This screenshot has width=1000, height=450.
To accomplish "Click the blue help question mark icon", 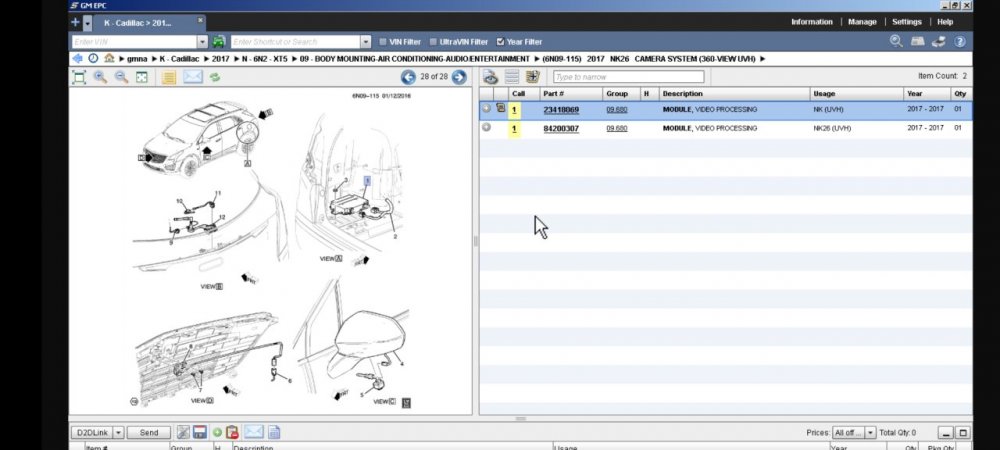I will 959,41.
